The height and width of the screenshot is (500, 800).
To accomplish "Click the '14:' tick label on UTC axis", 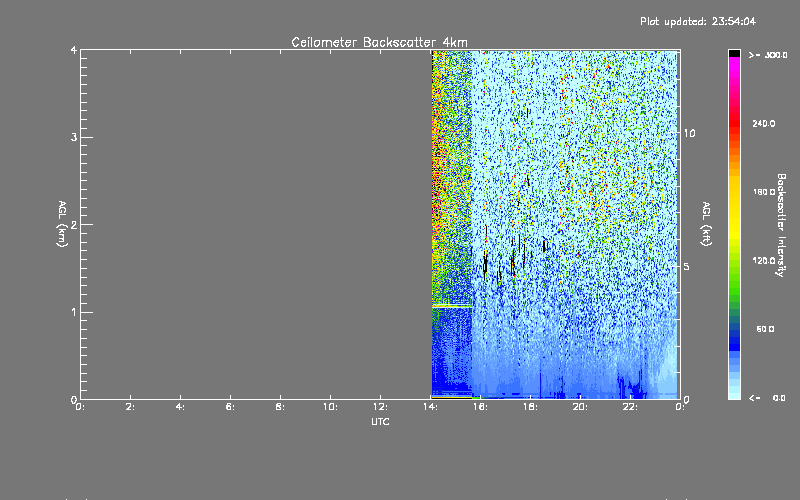I will (430, 407).
